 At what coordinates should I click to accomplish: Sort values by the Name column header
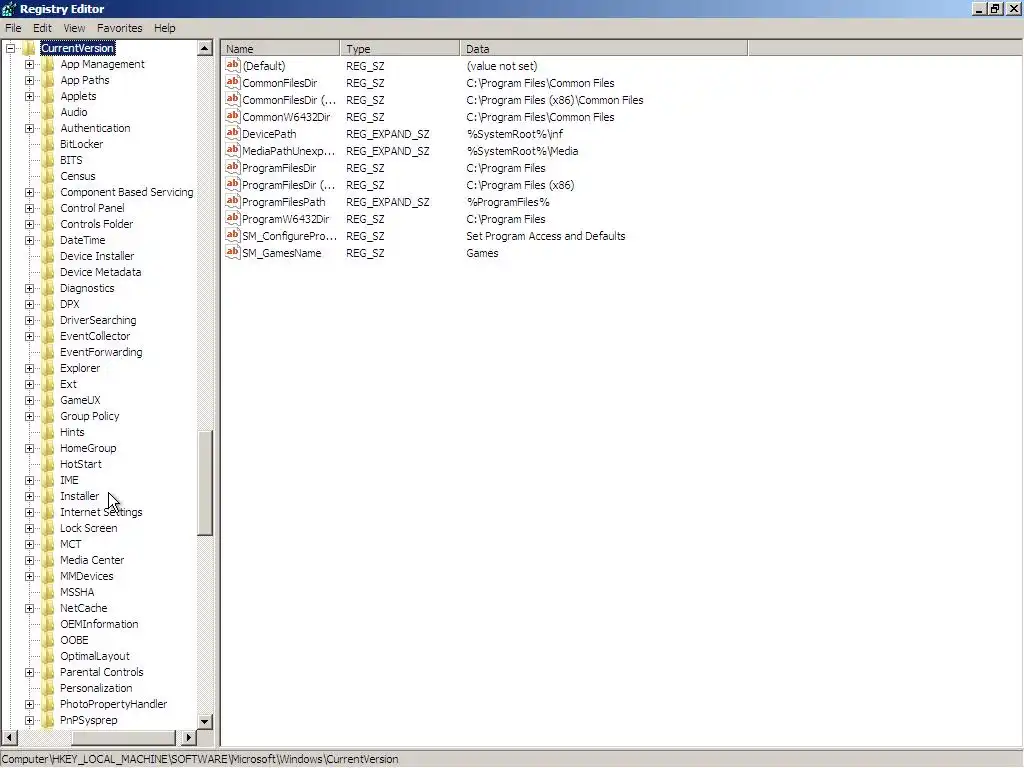tap(280, 48)
